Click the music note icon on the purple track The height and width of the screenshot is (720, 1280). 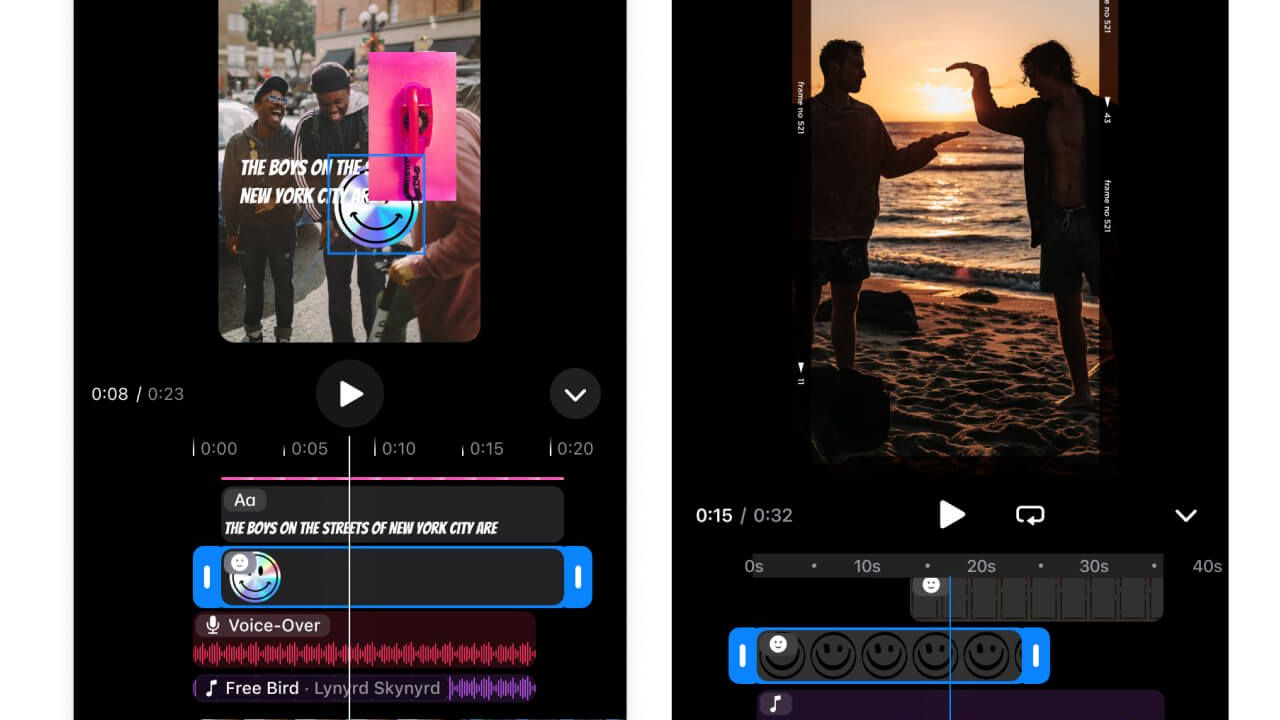pyautogui.click(x=775, y=704)
